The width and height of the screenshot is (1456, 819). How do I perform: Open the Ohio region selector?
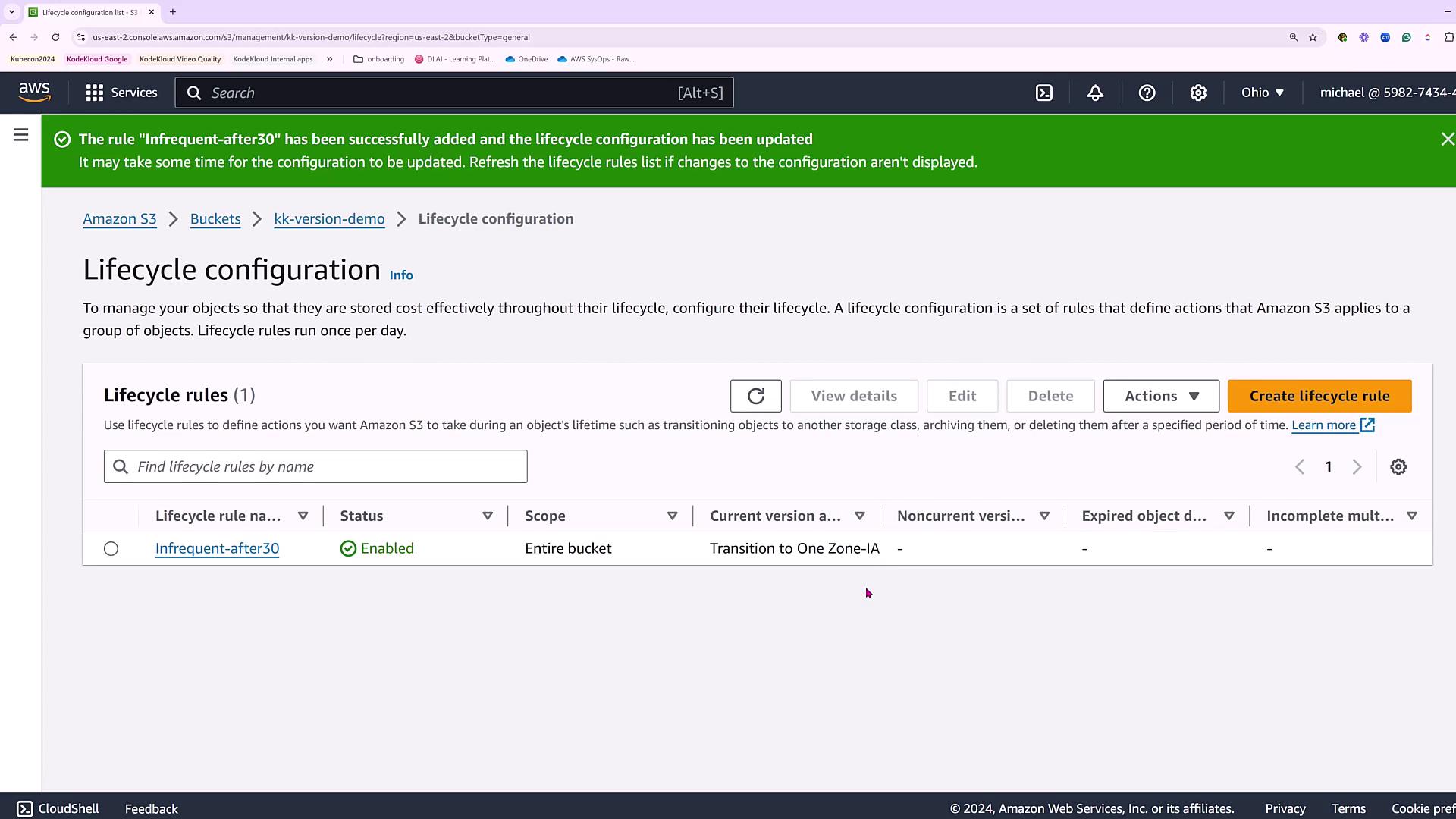(1262, 93)
